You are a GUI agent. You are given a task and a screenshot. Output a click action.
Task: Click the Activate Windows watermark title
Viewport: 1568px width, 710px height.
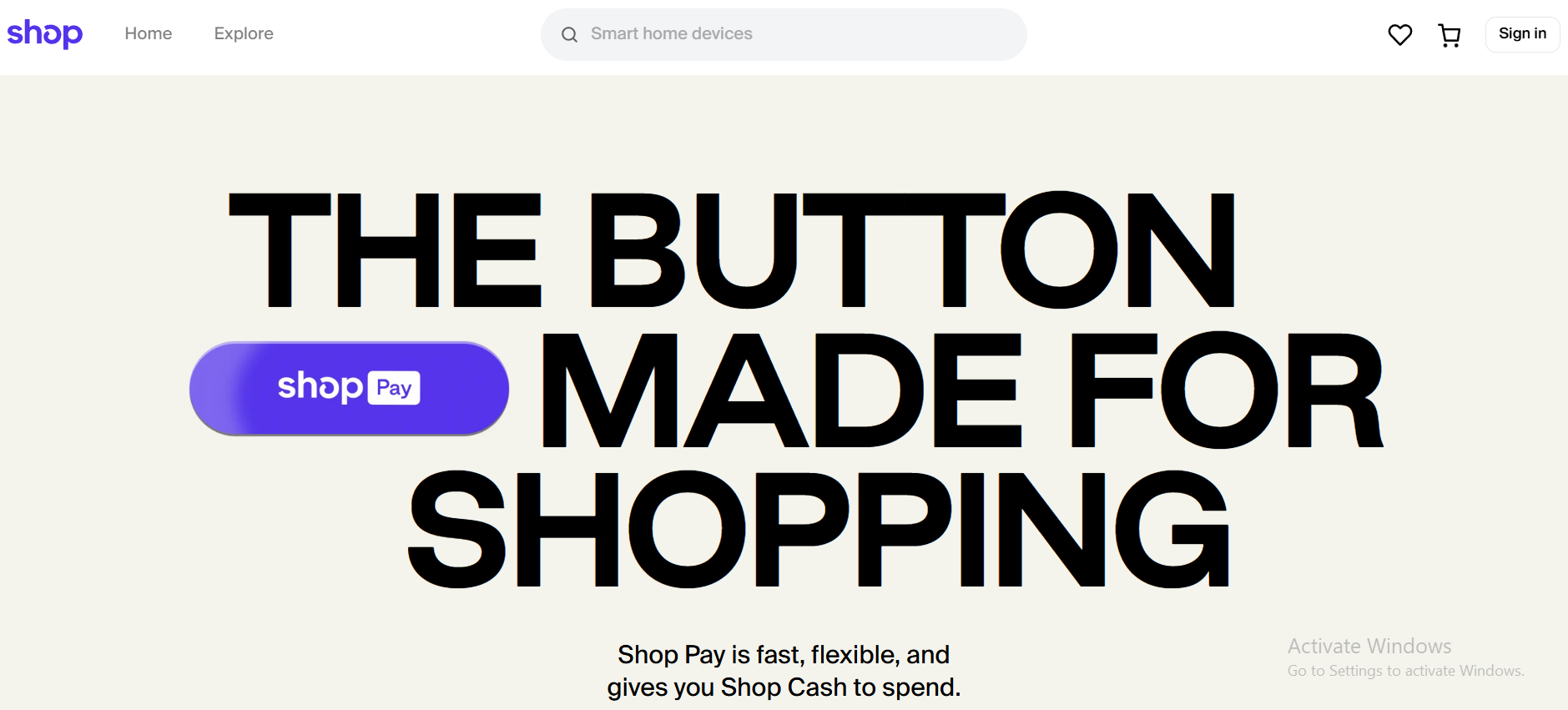point(1369,647)
